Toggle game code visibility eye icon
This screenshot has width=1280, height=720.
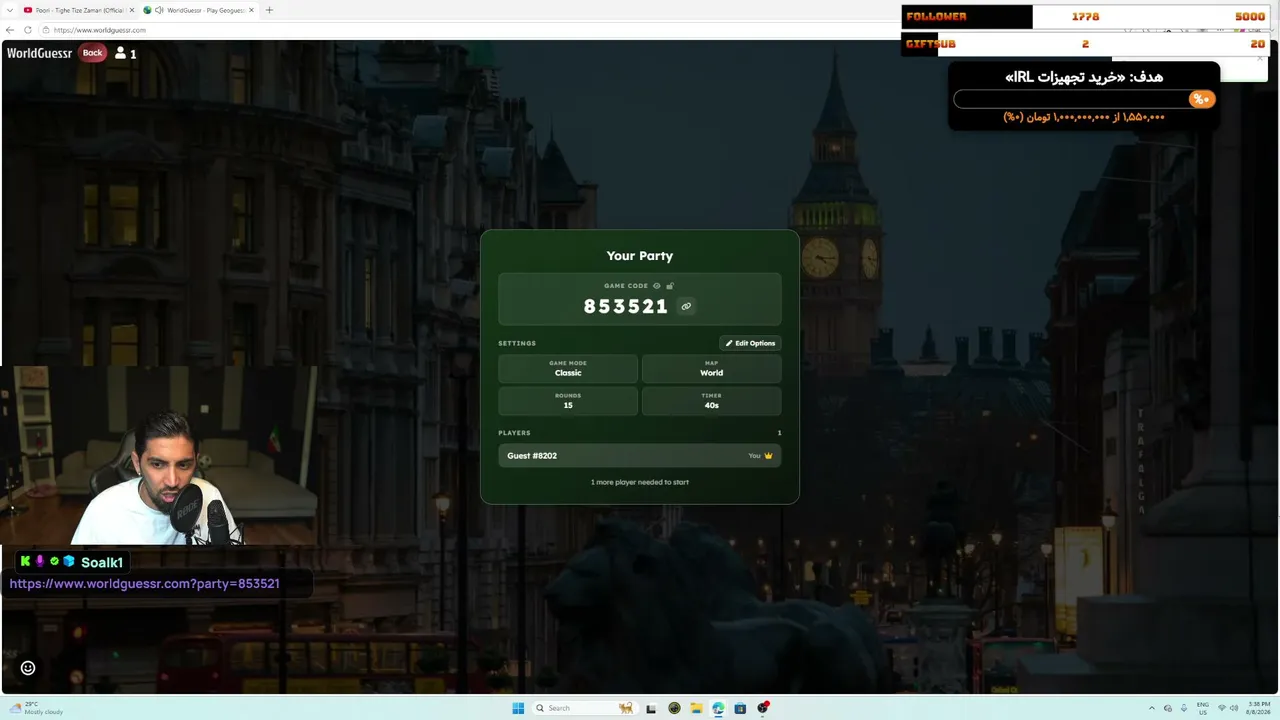[657, 286]
